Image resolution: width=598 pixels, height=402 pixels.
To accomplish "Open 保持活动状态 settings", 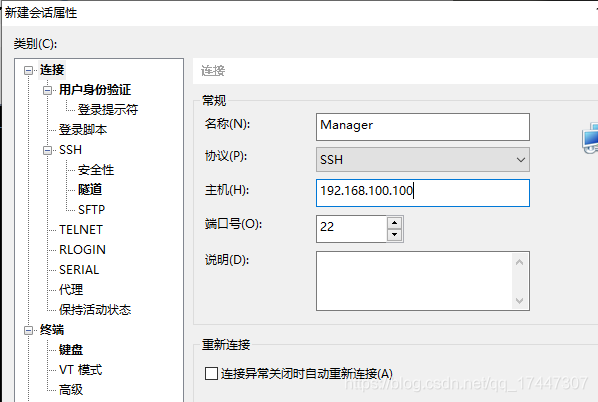I will coord(95,310).
